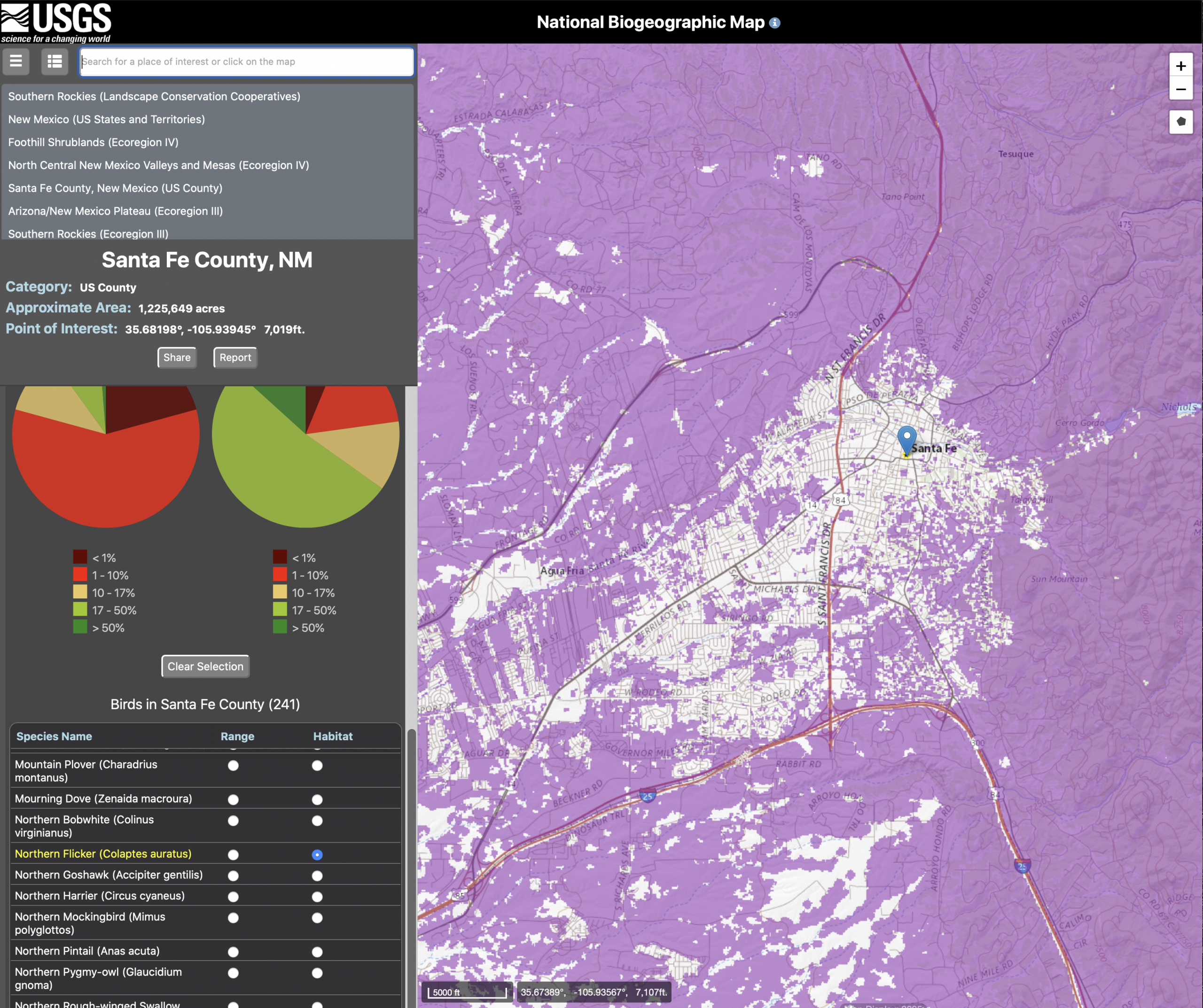This screenshot has width=1203, height=1008.
Task: Click the USGS logo
Action: [56, 22]
